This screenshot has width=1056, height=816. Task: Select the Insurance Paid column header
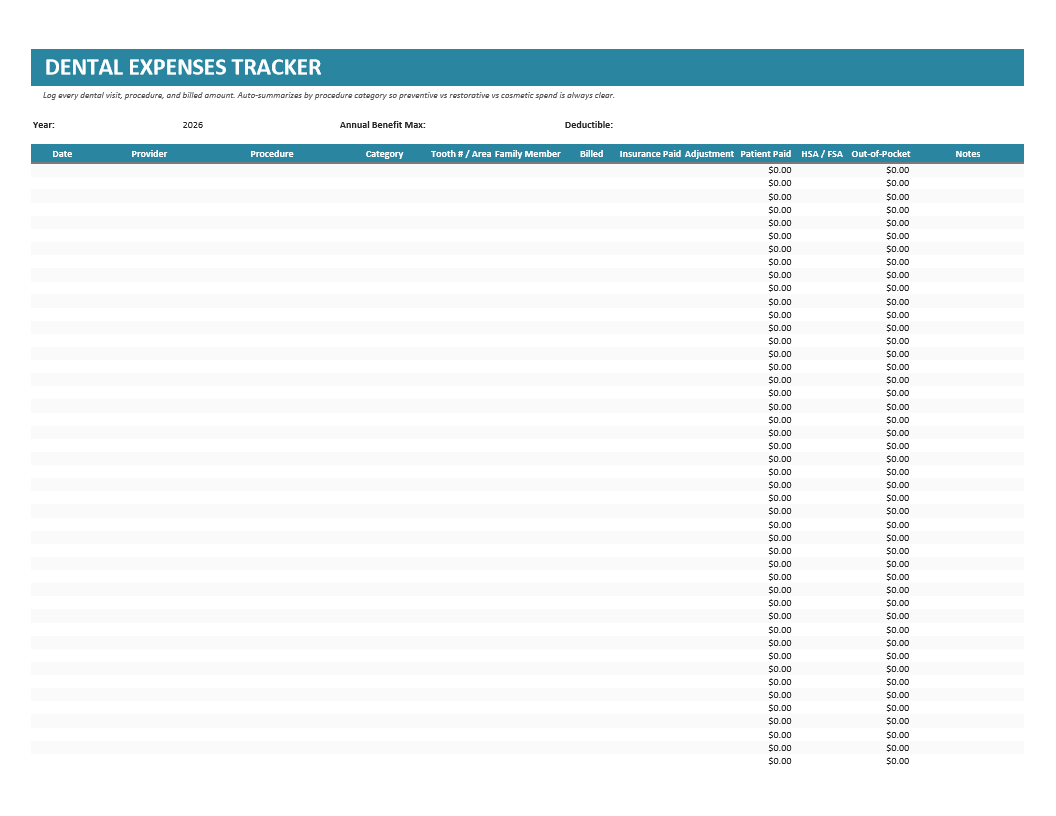tap(650, 154)
